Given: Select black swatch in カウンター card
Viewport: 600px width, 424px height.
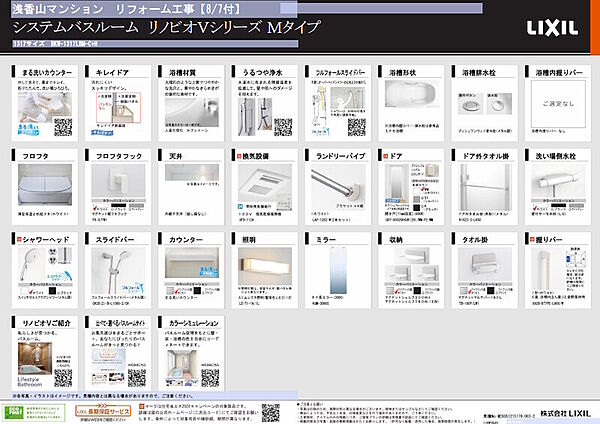Looking at the screenshot, I should 197,291.
